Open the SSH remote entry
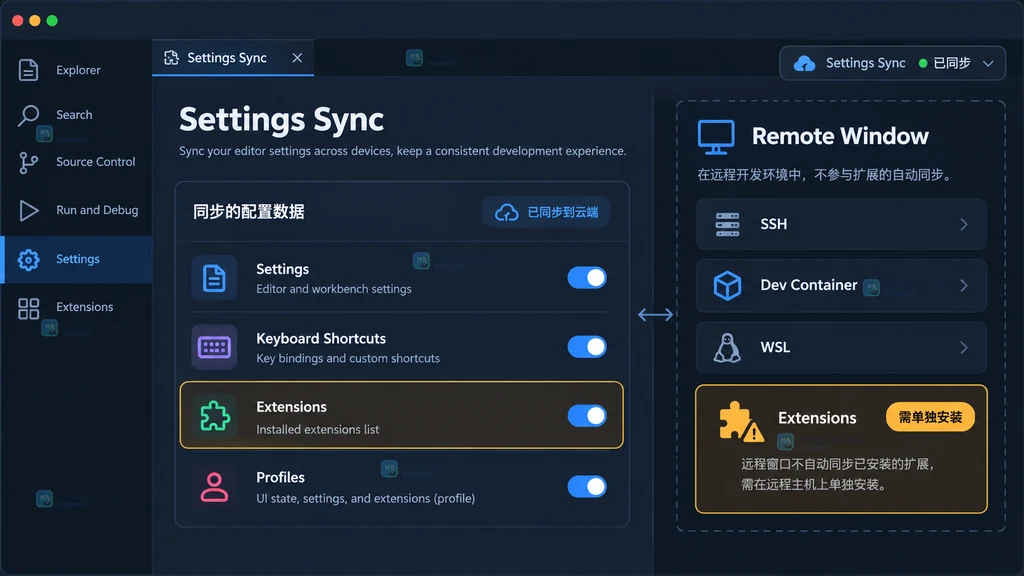 (x=841, y=224)
